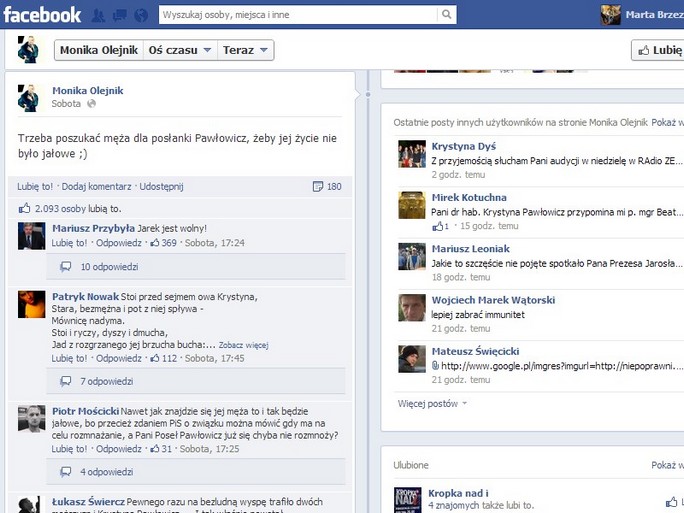Open the messages icon in the top bar
Viewport: 684px width, 513px height.
pos(119,16)
